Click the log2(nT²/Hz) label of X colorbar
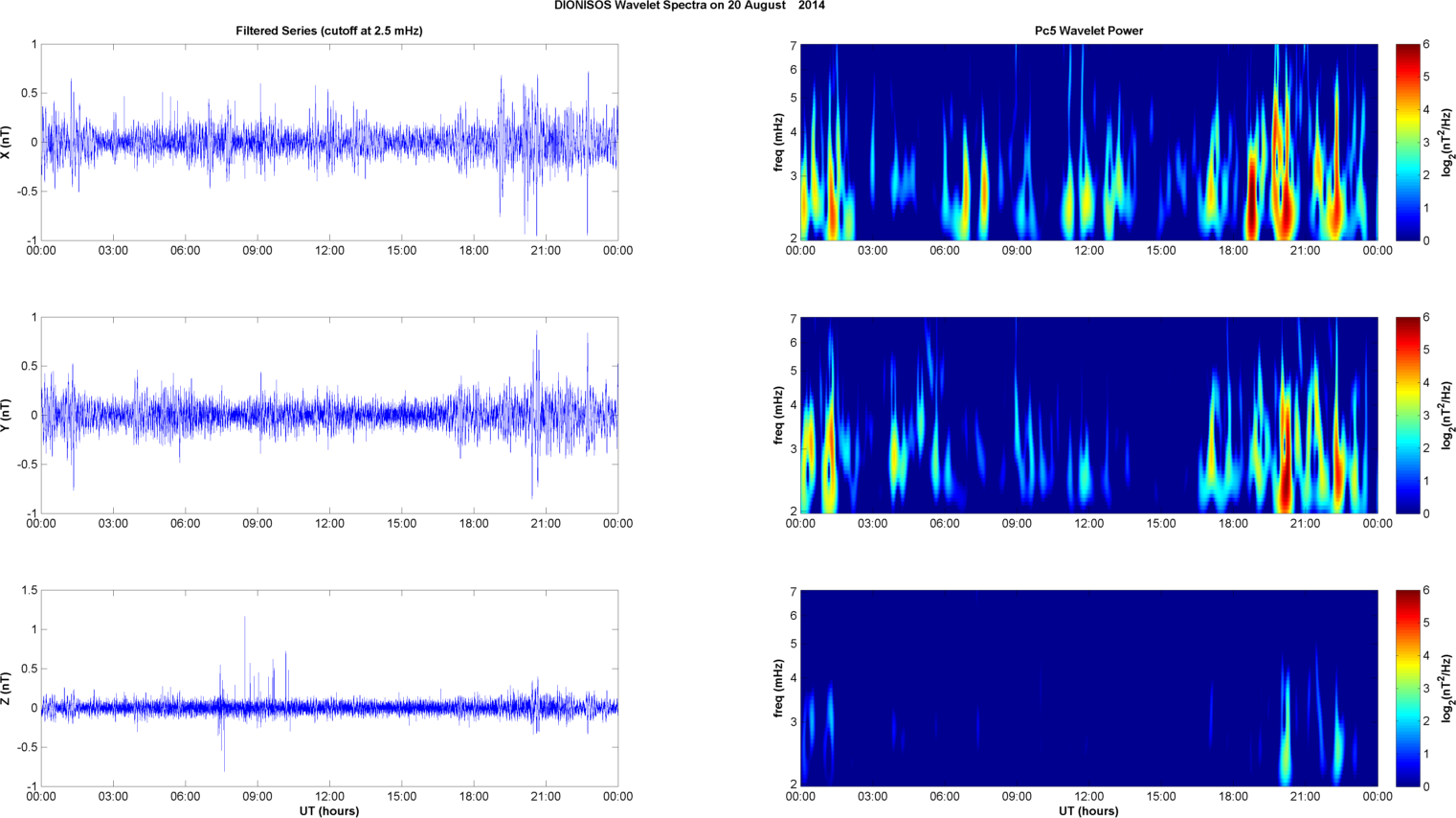This screenshot has width=1456, height=818. [x=1448, y=143]
